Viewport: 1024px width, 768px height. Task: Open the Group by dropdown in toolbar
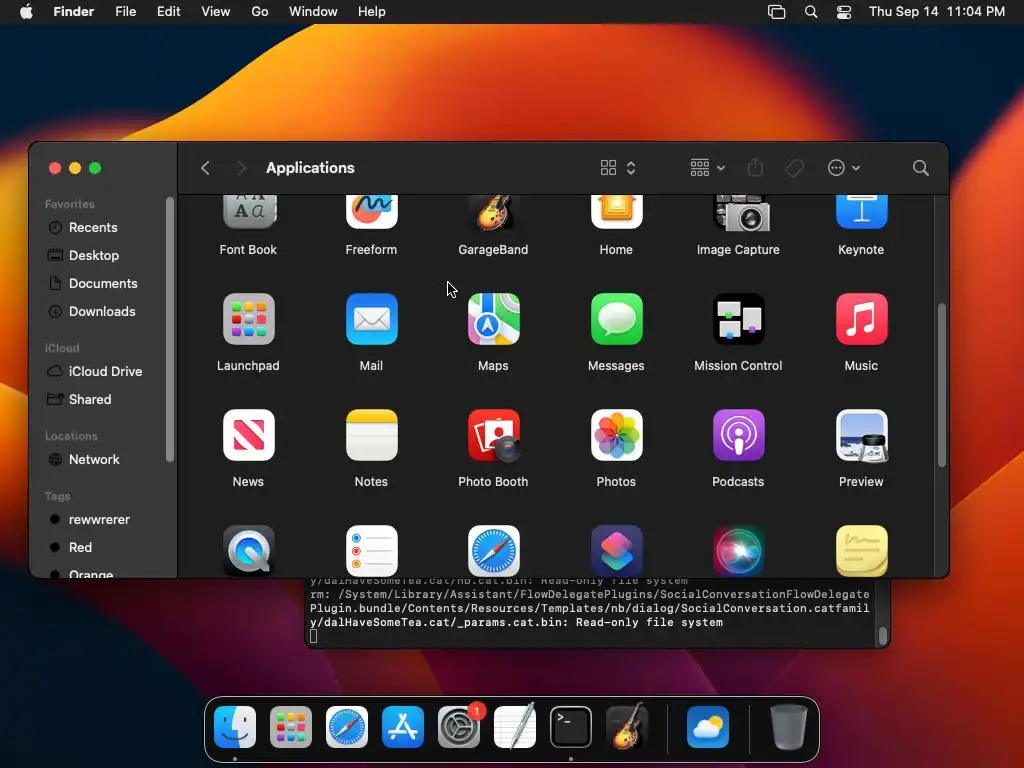click(708, 168)
